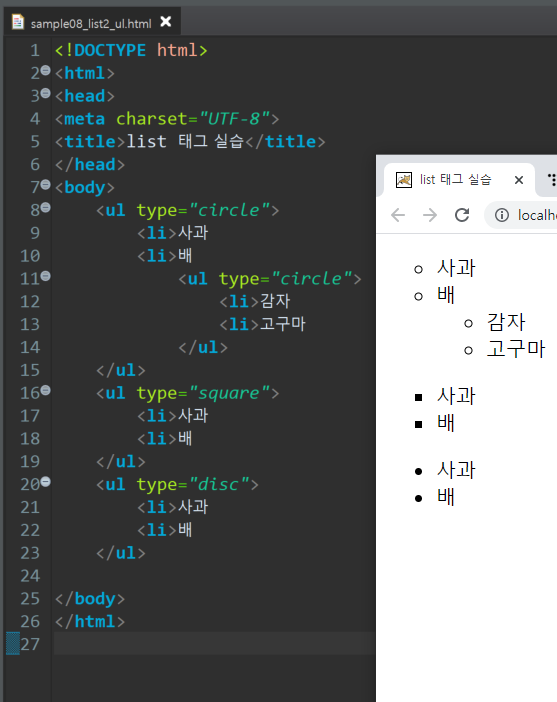Click the li 사과 on line 21
This screenshot has height=702, width=557.
[x=173, y=507]
